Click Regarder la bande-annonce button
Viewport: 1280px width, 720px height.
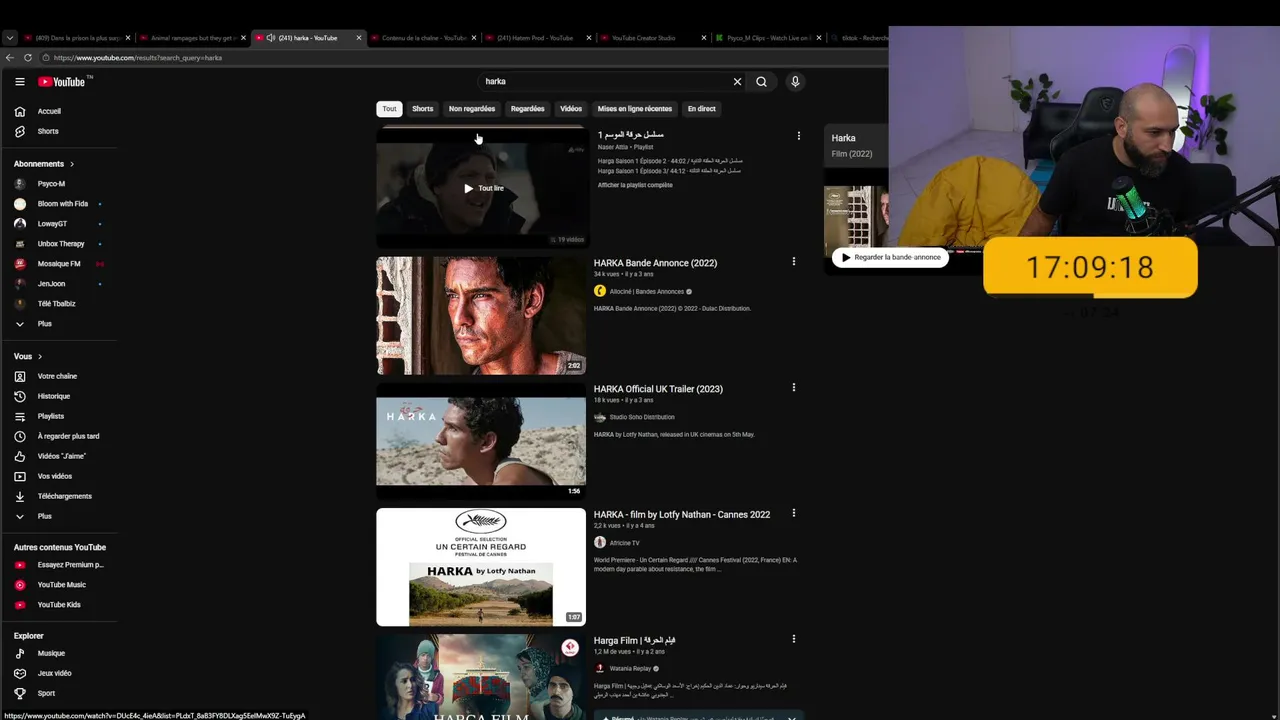(890, 257)
